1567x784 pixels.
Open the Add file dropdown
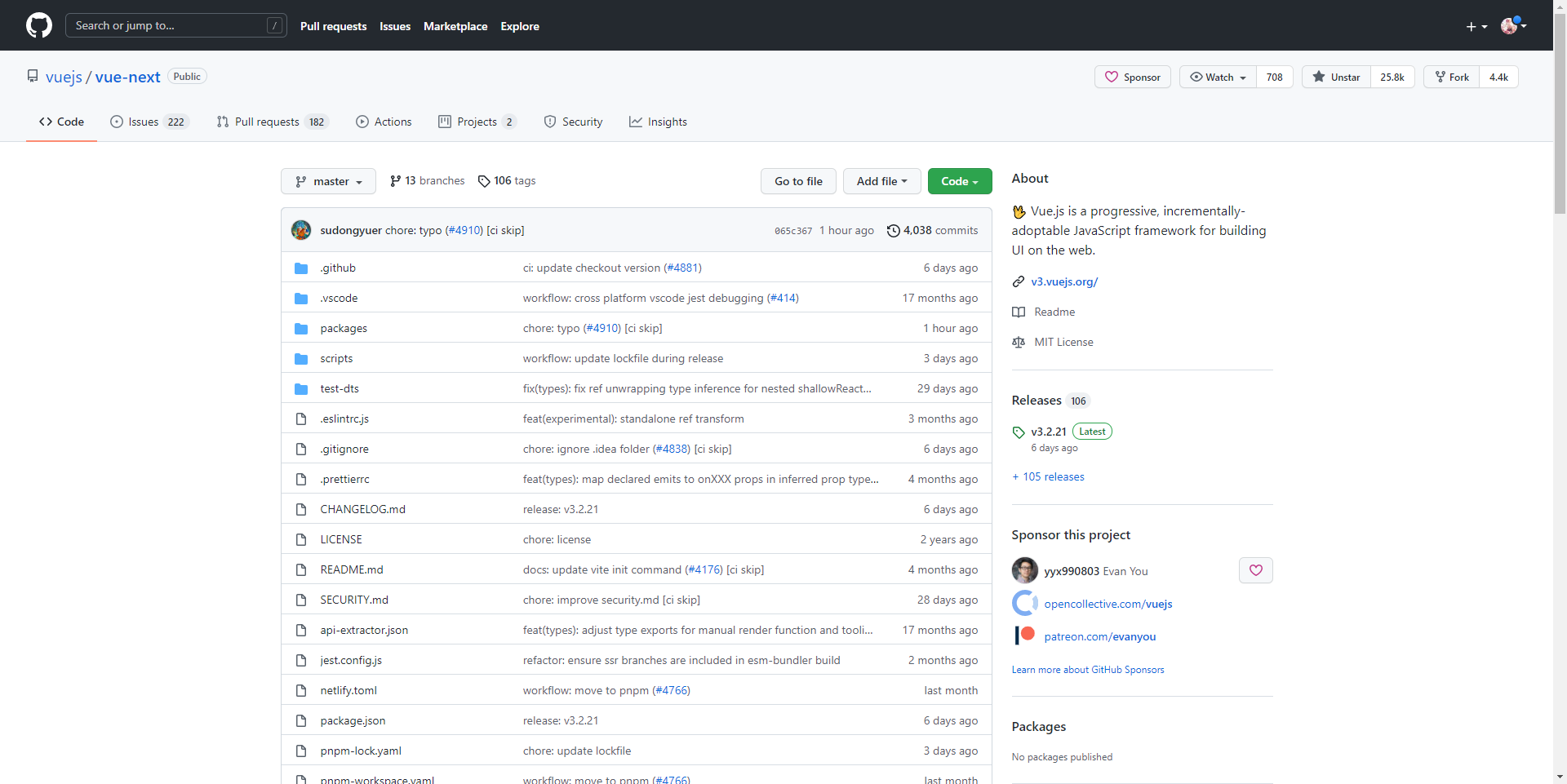(881, 181)
